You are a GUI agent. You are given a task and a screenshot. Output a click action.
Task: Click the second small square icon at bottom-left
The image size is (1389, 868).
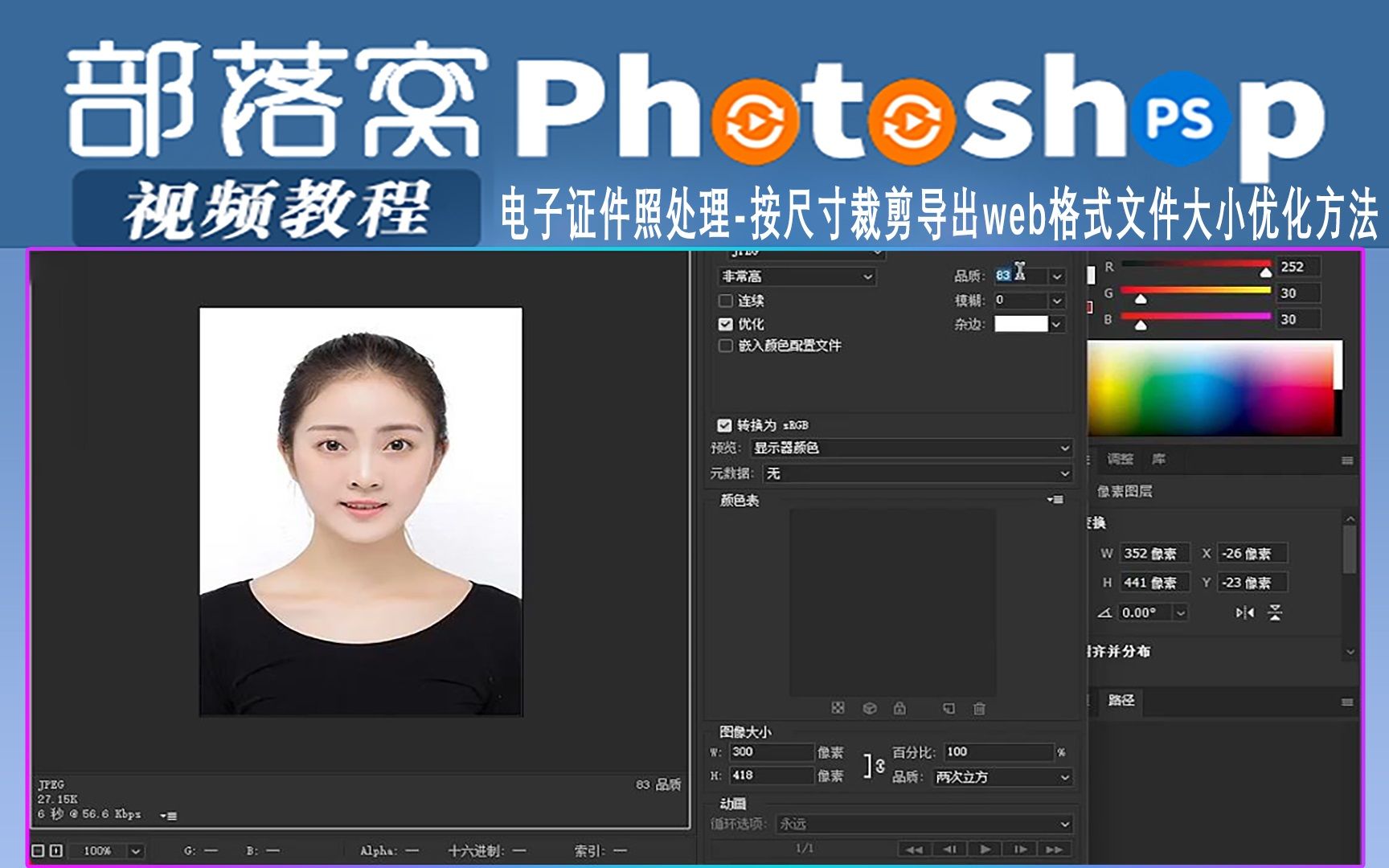click(55, 850)
